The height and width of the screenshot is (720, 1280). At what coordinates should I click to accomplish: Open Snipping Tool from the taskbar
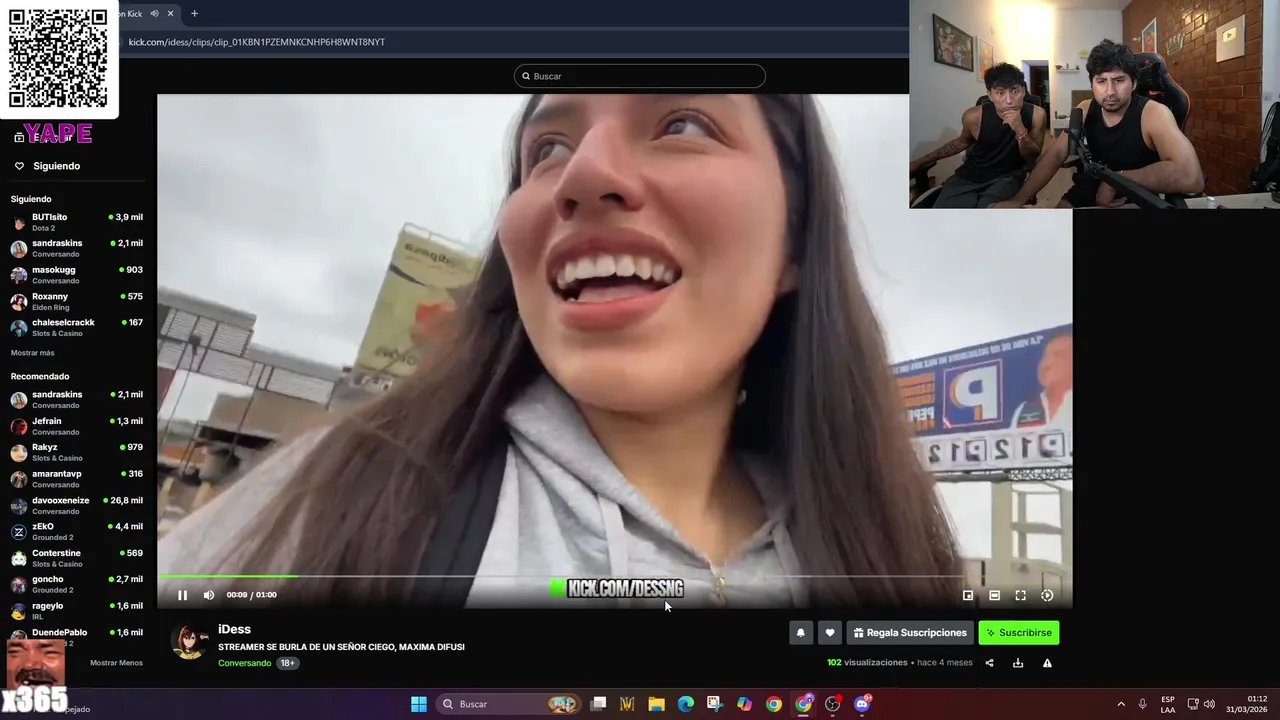715,704
